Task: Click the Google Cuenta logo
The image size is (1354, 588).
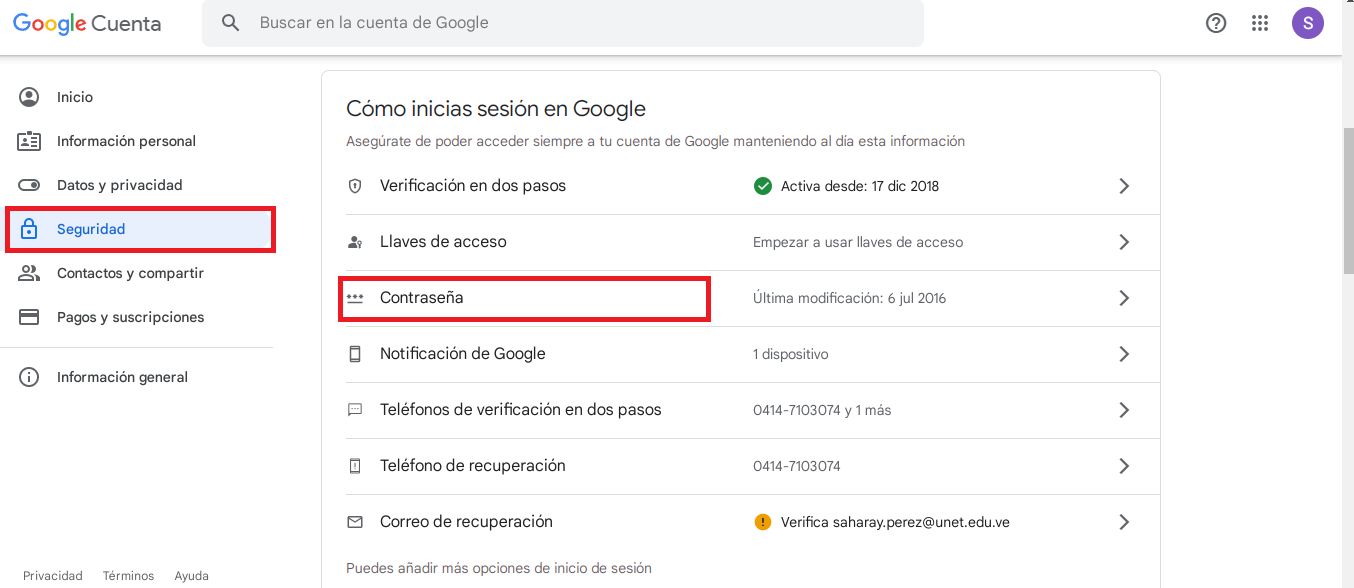Action: tap(85, 23)
